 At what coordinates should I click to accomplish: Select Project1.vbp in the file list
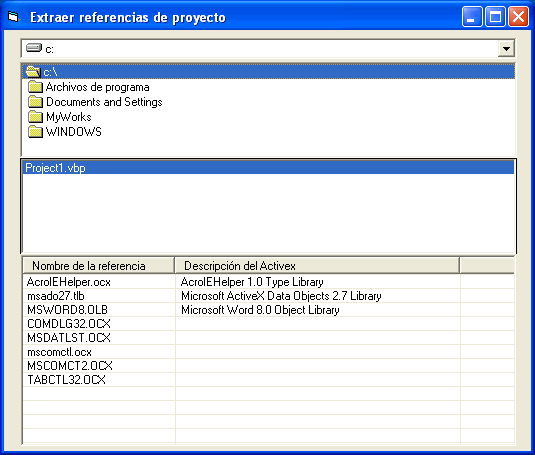click(x=269, y=167)
